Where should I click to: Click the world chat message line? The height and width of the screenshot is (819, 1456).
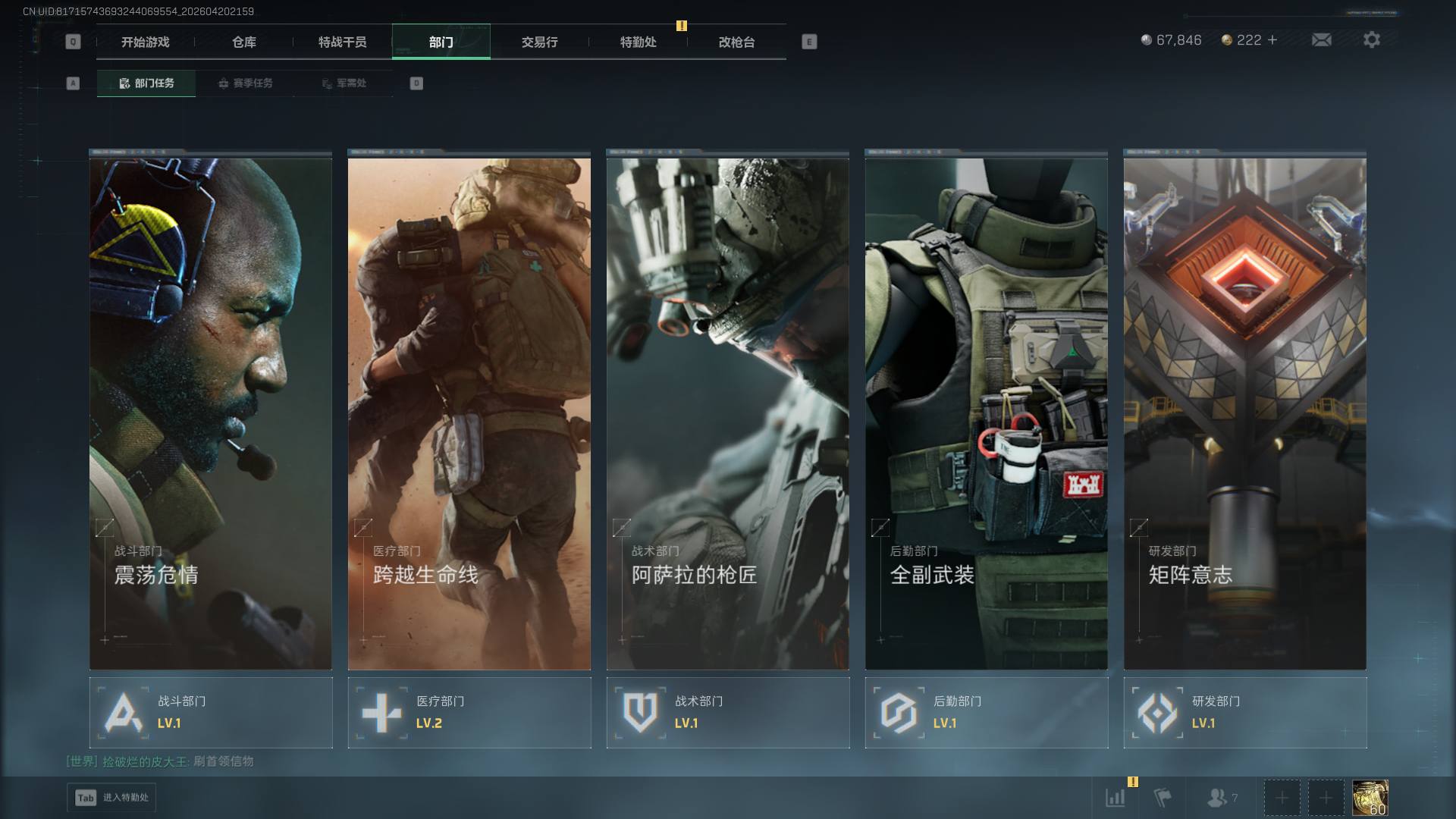click(160, 761)
